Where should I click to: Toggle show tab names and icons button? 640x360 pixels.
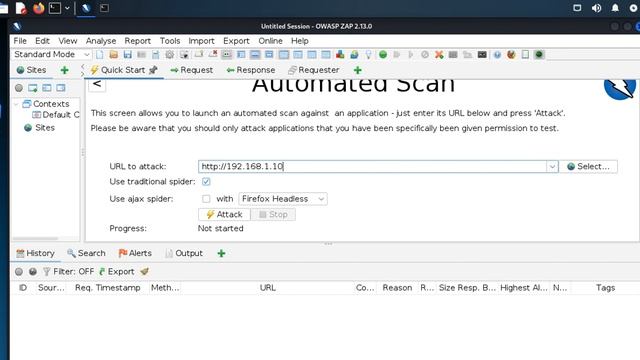pyautogui.click(x=227, y=54)
